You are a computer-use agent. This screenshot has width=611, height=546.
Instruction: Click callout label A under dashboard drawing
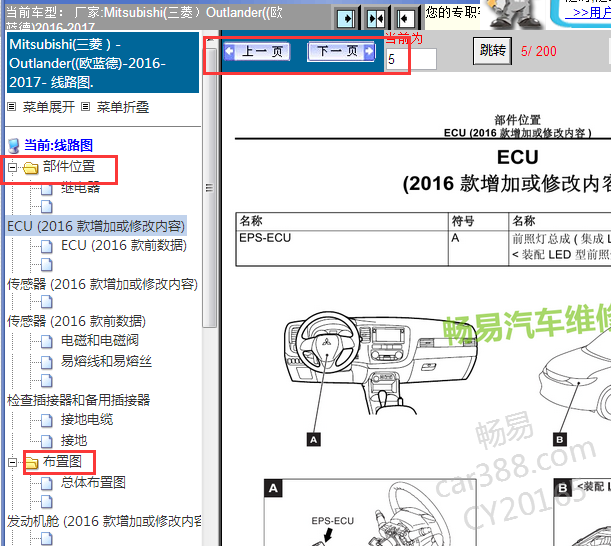coord(314,440)
